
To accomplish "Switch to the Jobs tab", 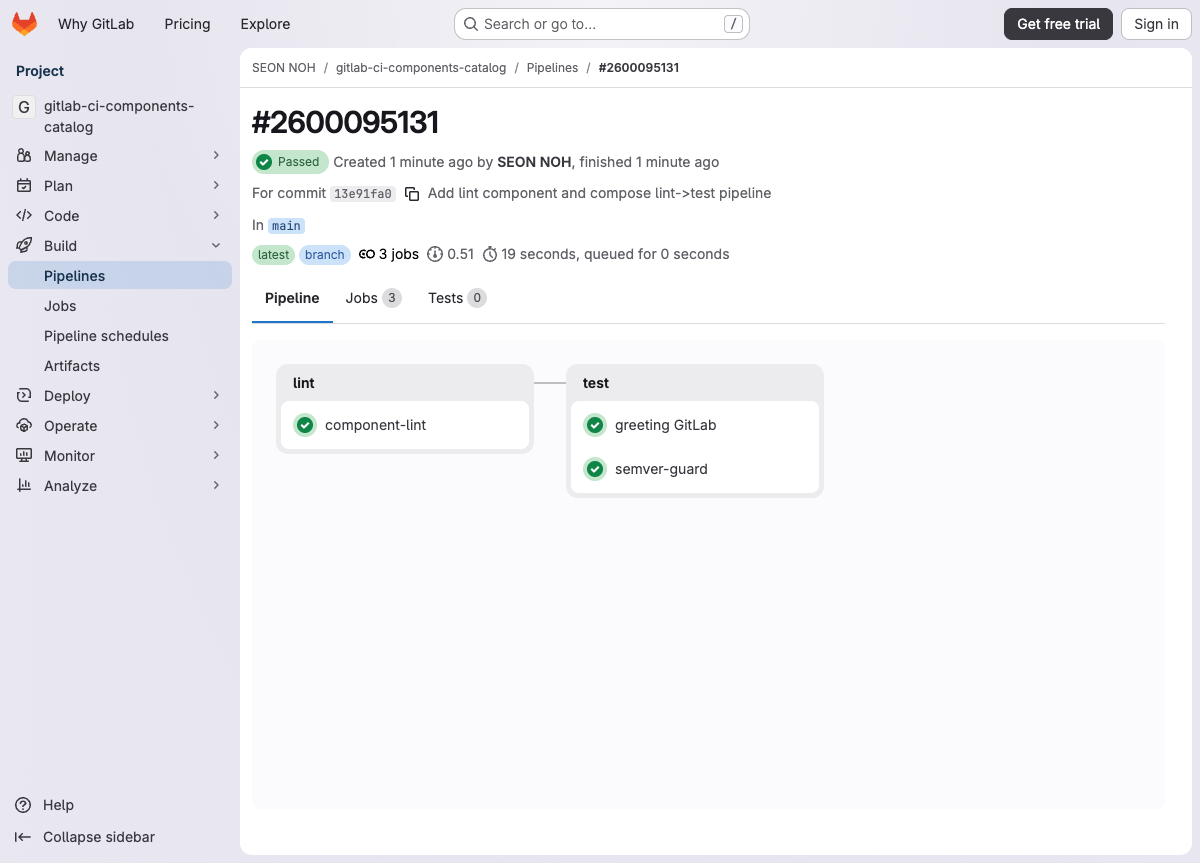I will coord(373,298).
